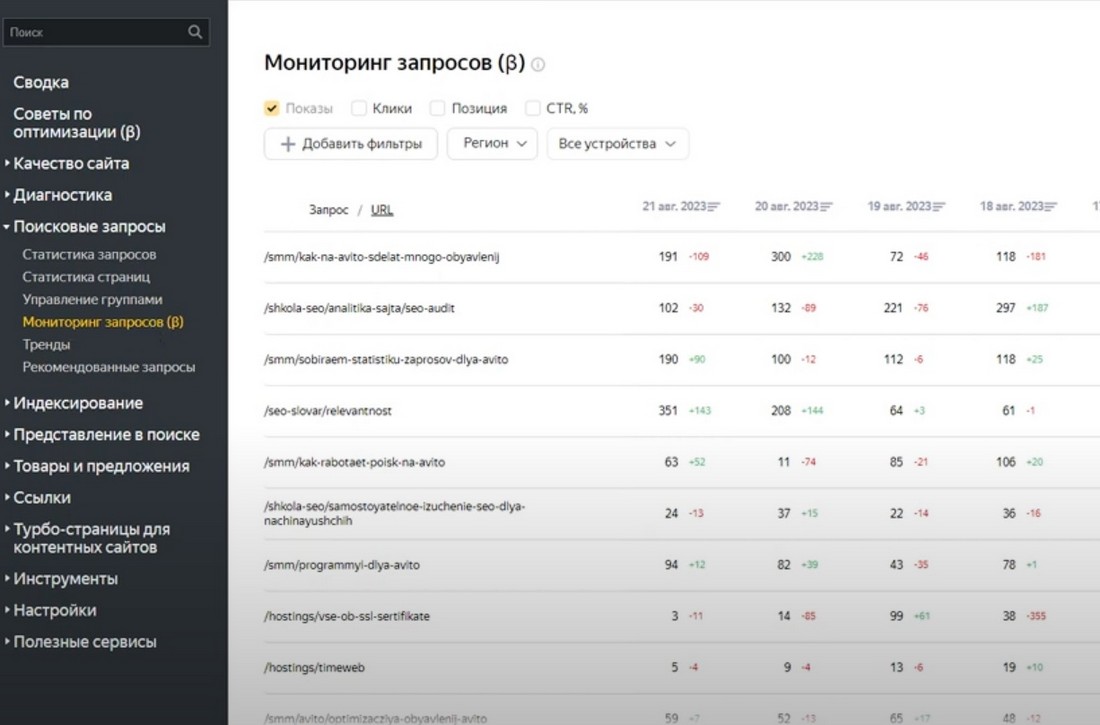Expand the Индексирование section
The height and width of the screenshot is (725, 1100).
(80, 402)
